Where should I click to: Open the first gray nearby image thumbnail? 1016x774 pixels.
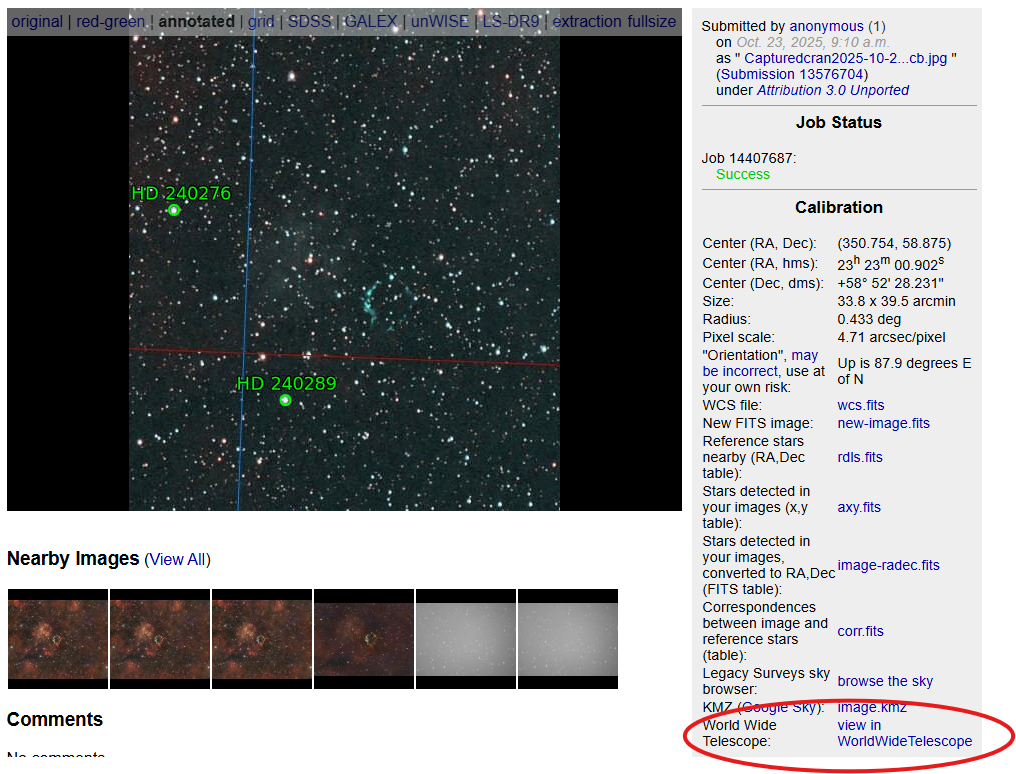(x=466, y=639)
